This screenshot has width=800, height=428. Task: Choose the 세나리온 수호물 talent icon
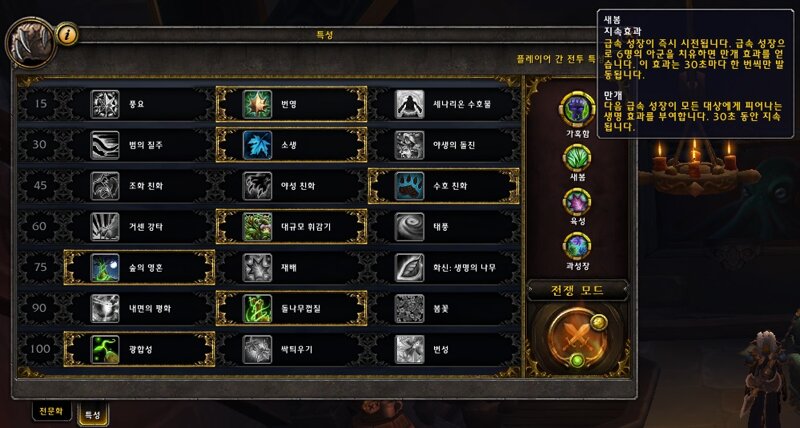(409, 104)
